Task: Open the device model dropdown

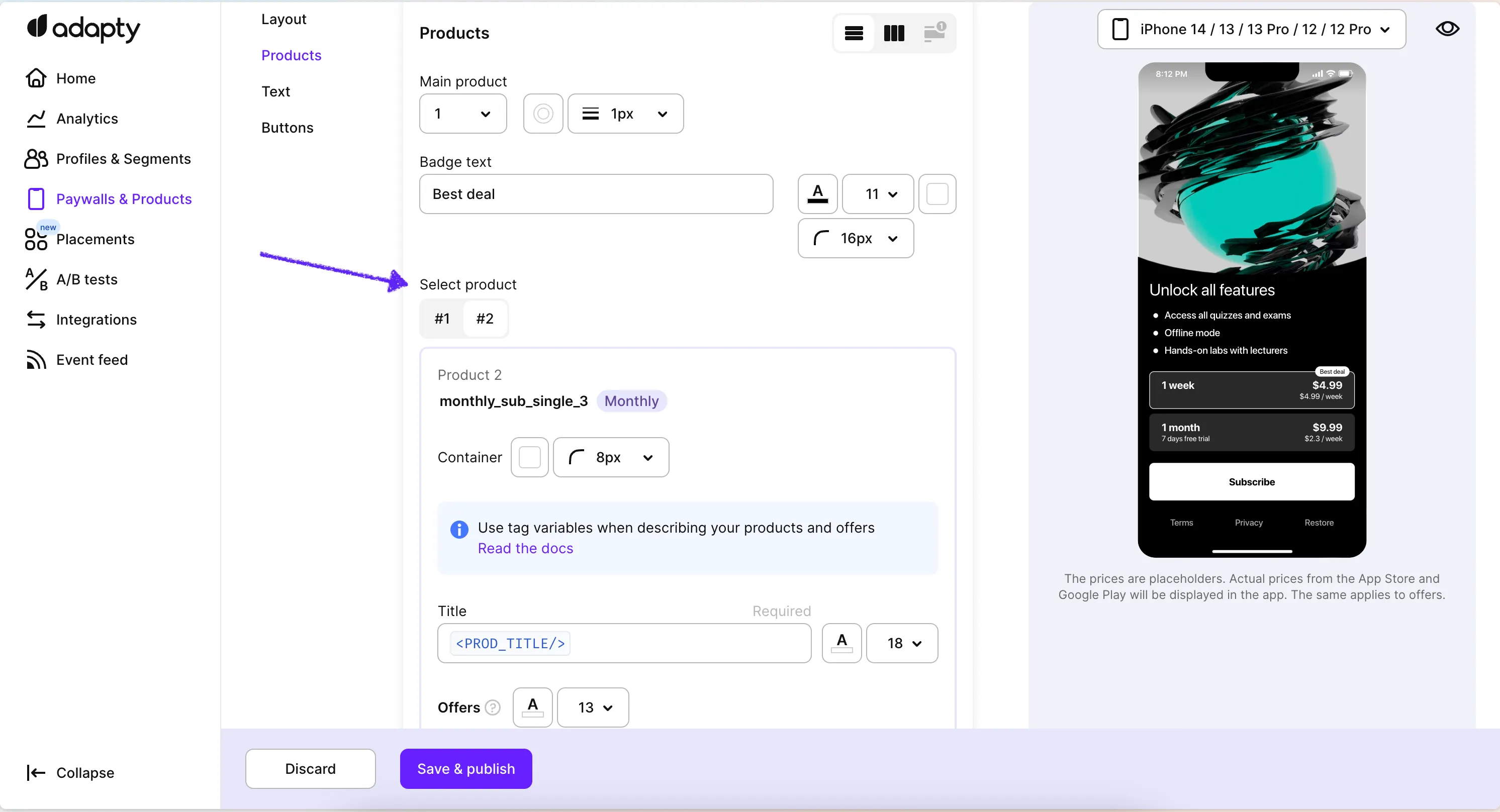Action: [x=1251, y=29]
